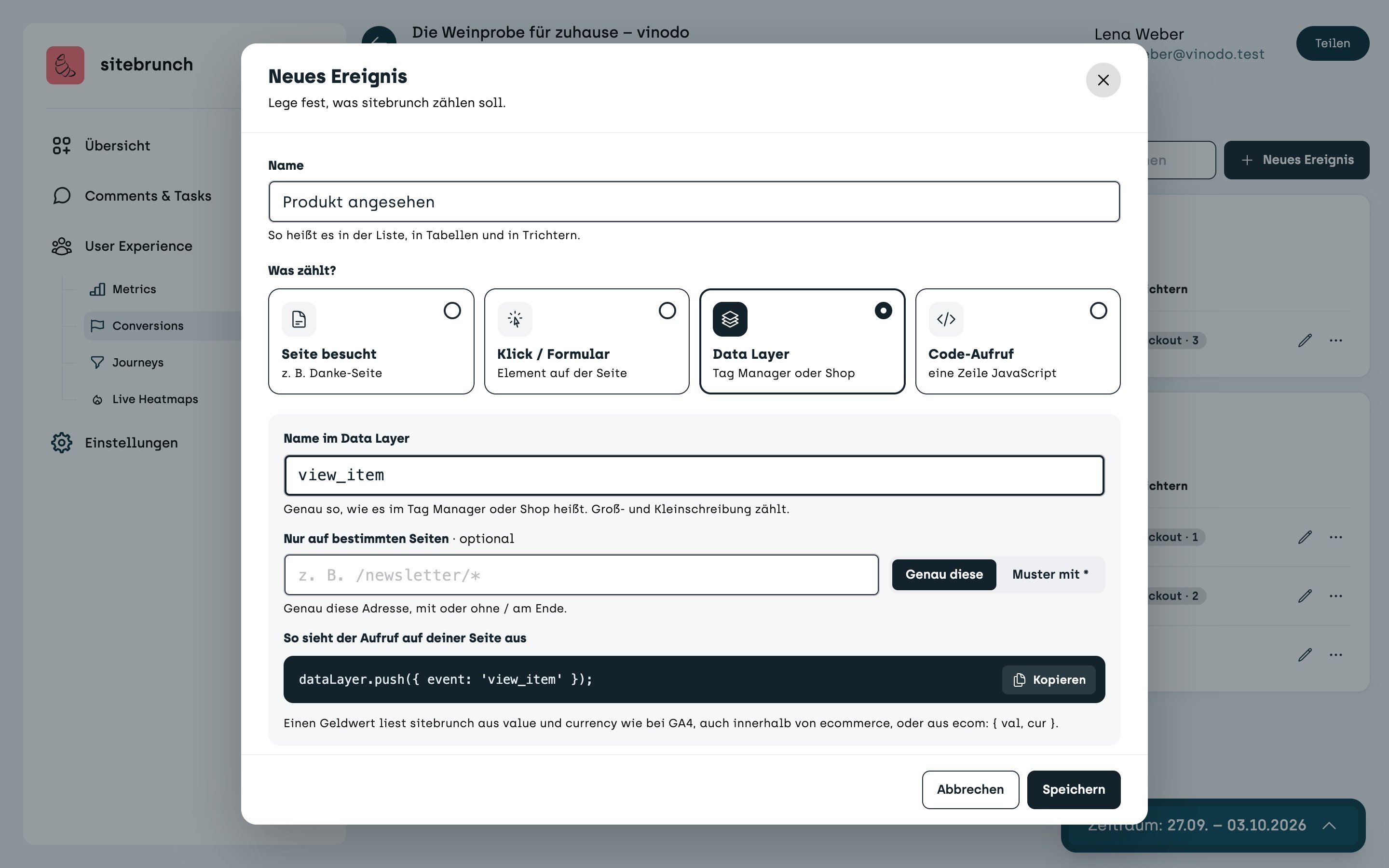Screen dimensions: 1389x868
Task: Click the Comments & Tasks speech bubble icon
Action: point(61,196)
